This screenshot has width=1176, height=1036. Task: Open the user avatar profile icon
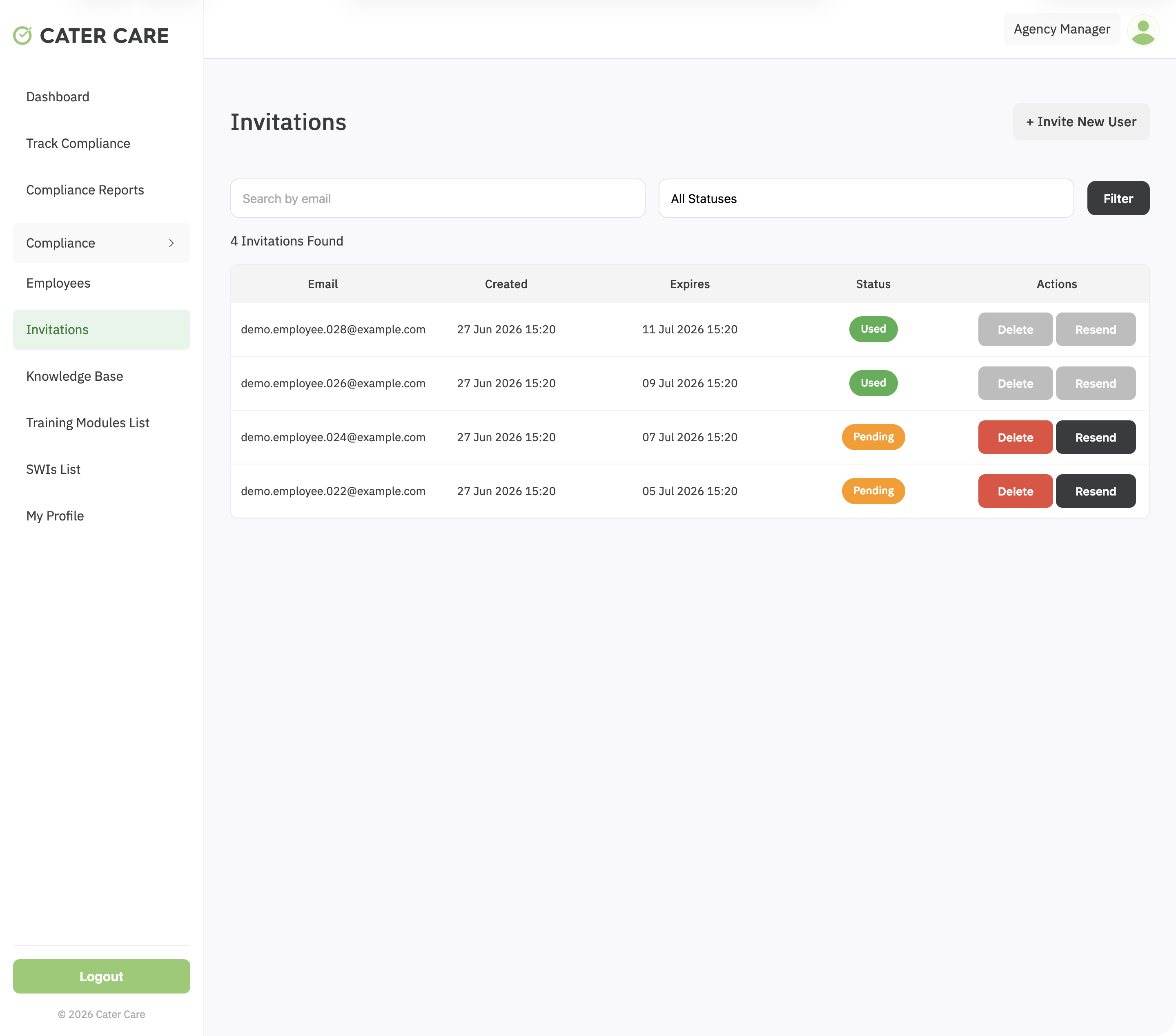1143,30
